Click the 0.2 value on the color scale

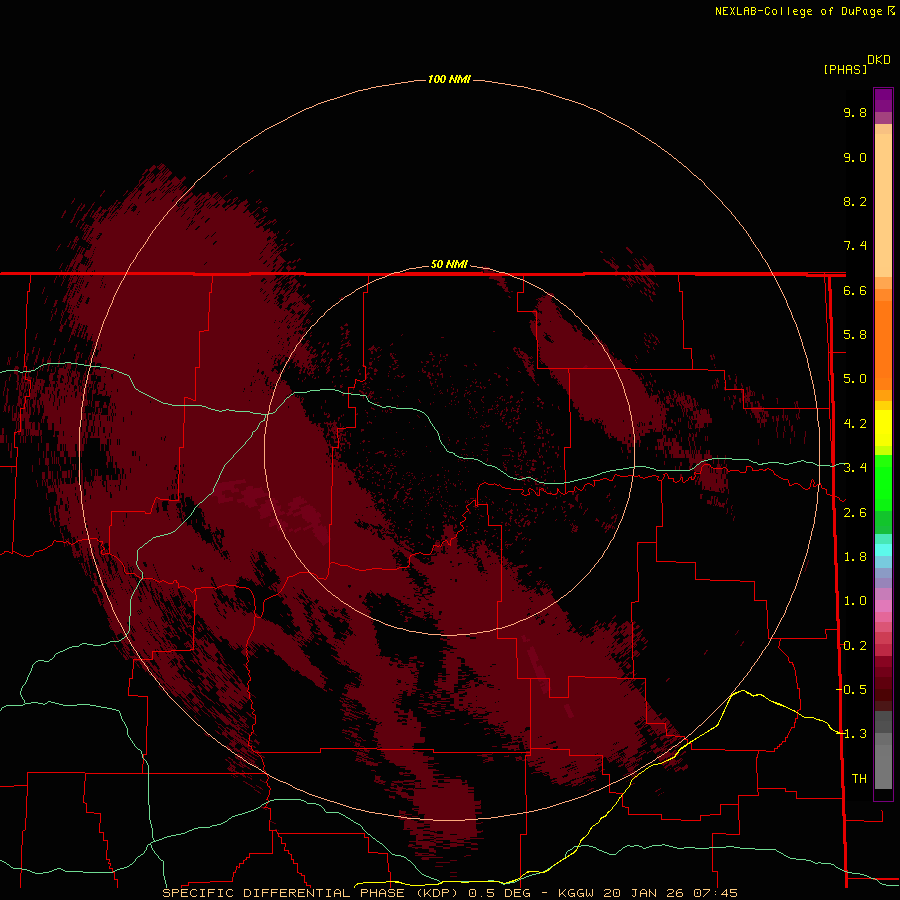[x=855, y=646]
